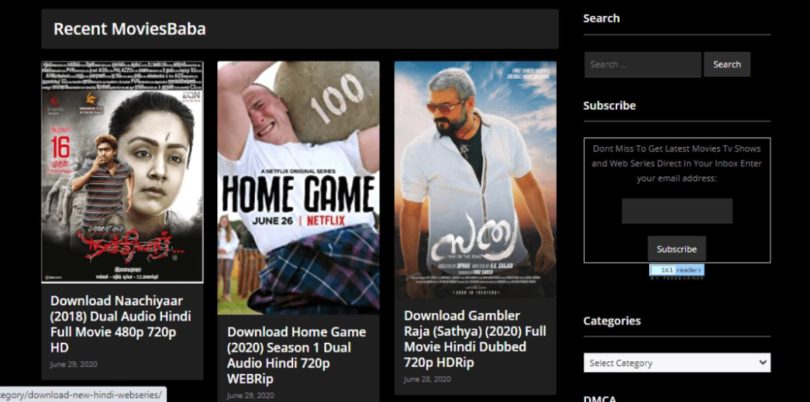Image resolution: width=810 pixels, height=402 pixels.
Task: Click the June 29, 2020 date under Home Game
Action: click(251, 396)
